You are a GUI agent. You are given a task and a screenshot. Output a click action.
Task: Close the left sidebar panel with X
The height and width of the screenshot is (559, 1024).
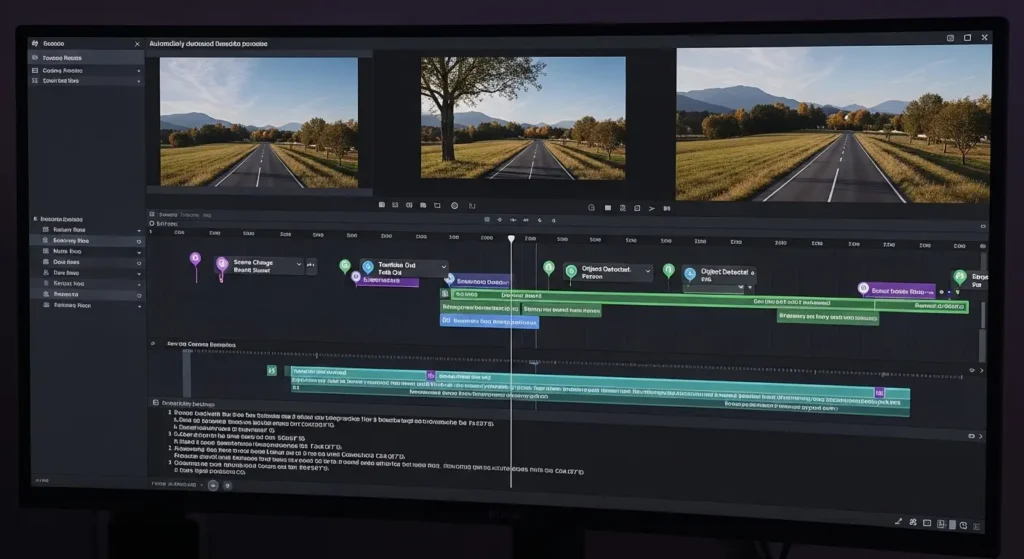137,44
